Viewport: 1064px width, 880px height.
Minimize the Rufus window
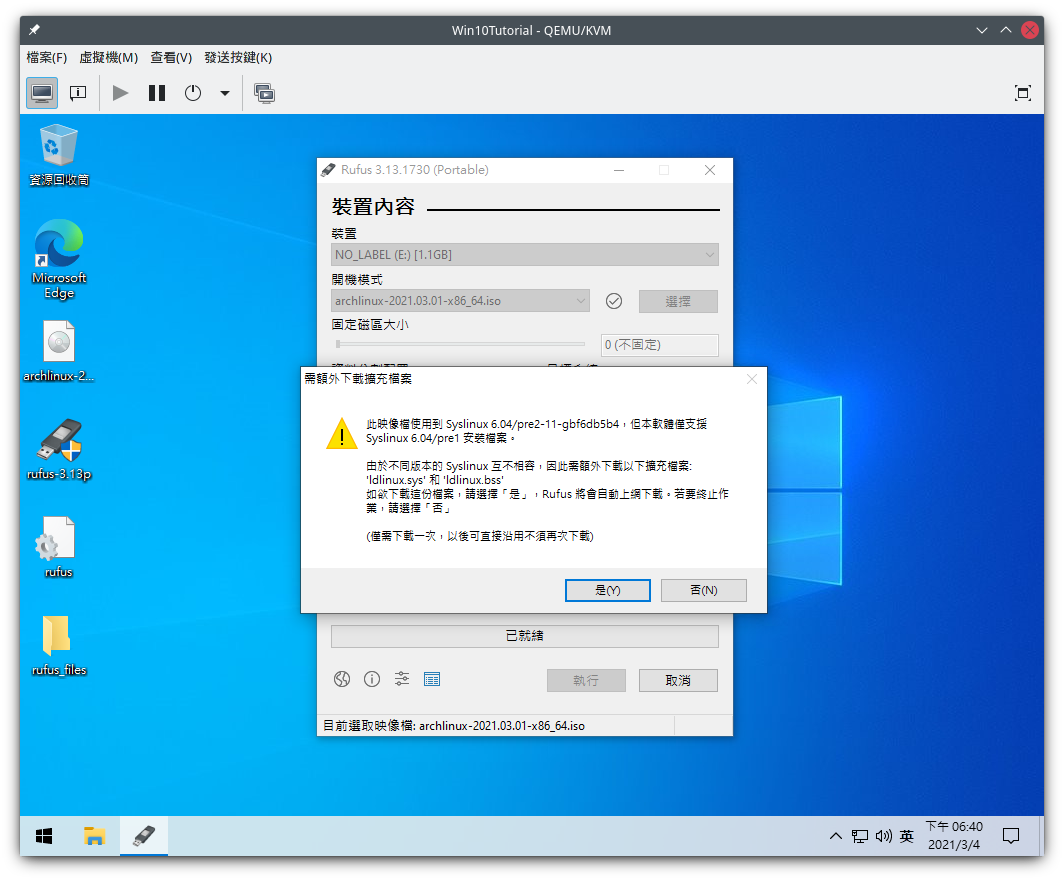619,170
